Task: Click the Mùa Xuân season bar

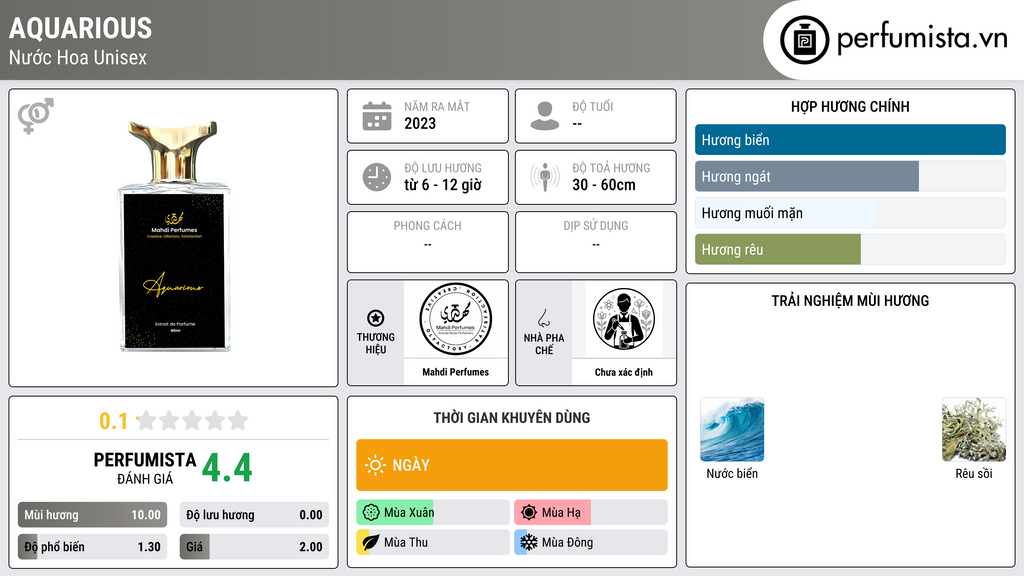Action: [x=433, y=513]
